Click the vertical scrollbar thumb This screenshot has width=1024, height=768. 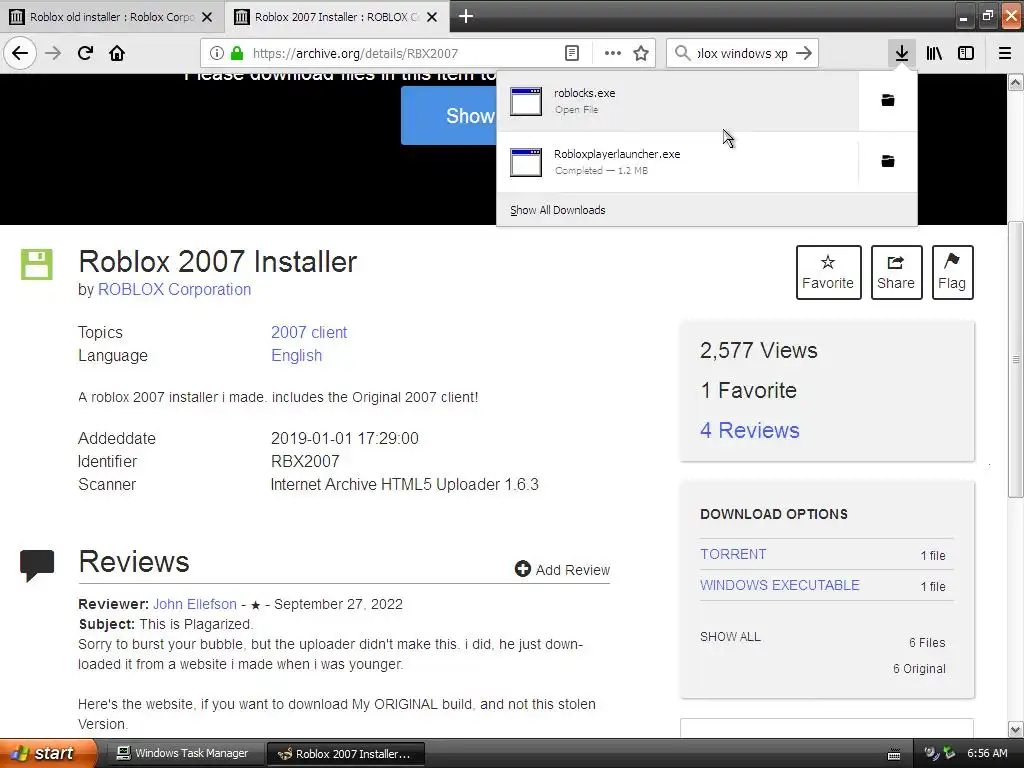click(1015, 360)
